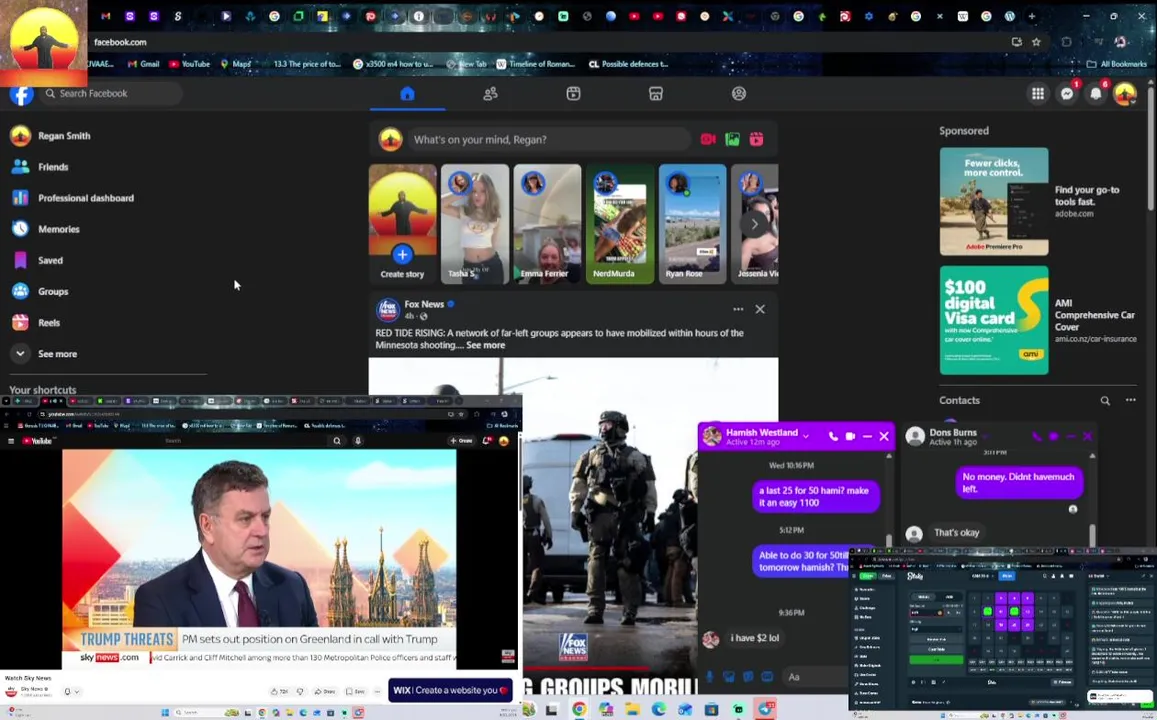1157x720 pixels.
Task: Add Photo/video from the composer
Action: click(x=732, y=139)
